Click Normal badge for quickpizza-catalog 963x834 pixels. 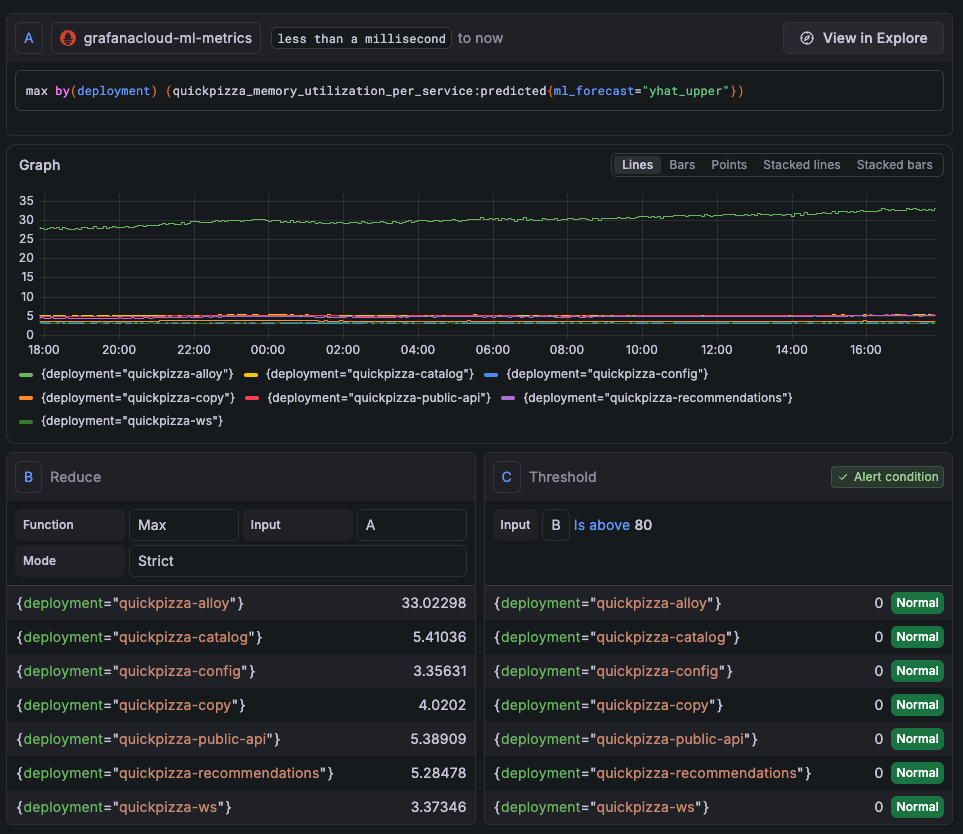(917, 637)
